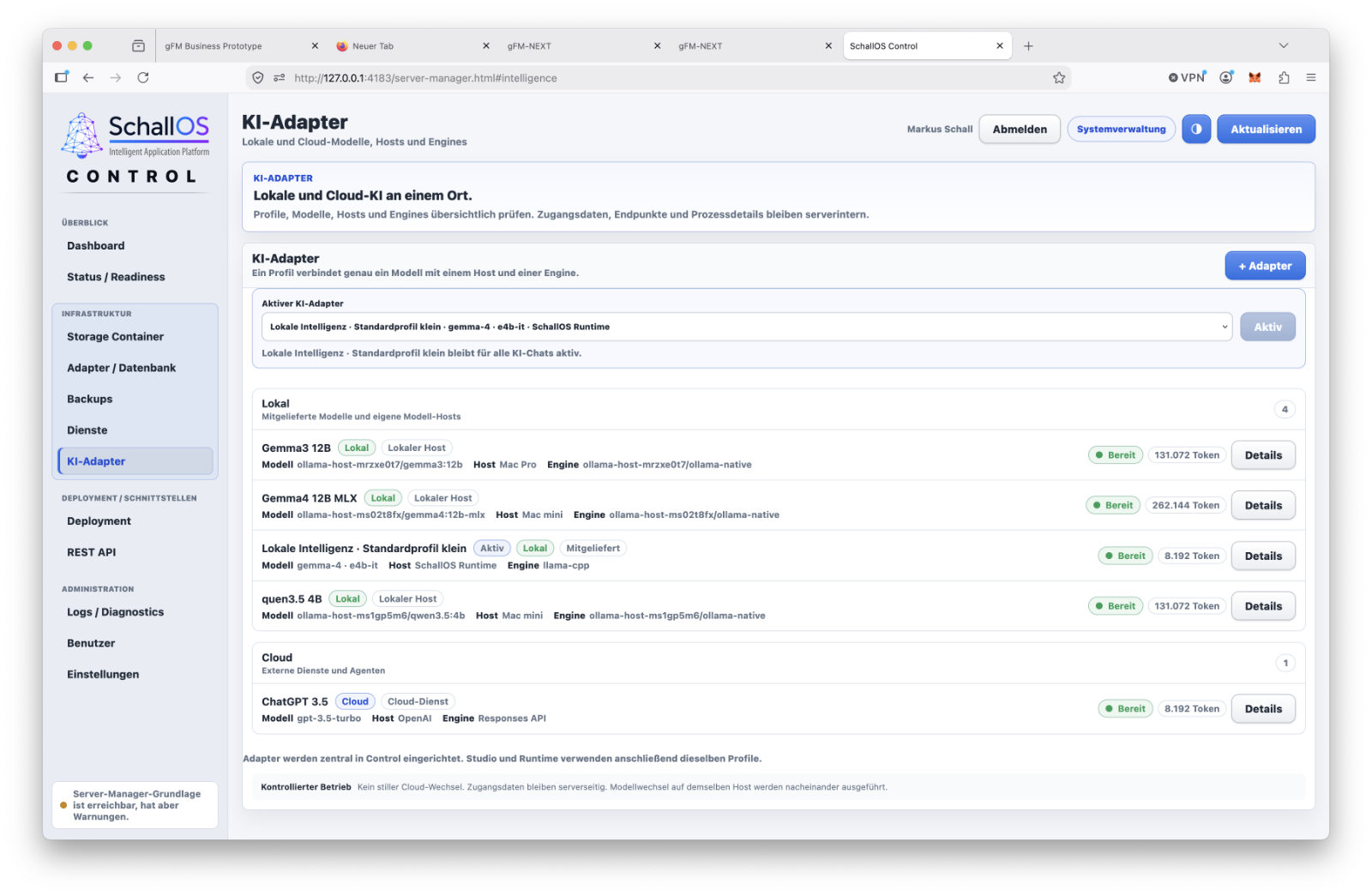Open the VPN status indicator
This screenshot has height=896, width=1372.
point(1187,77)
